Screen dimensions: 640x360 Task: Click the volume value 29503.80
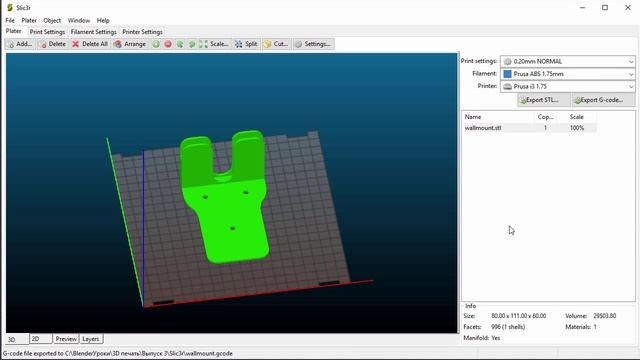click(604, 316)
